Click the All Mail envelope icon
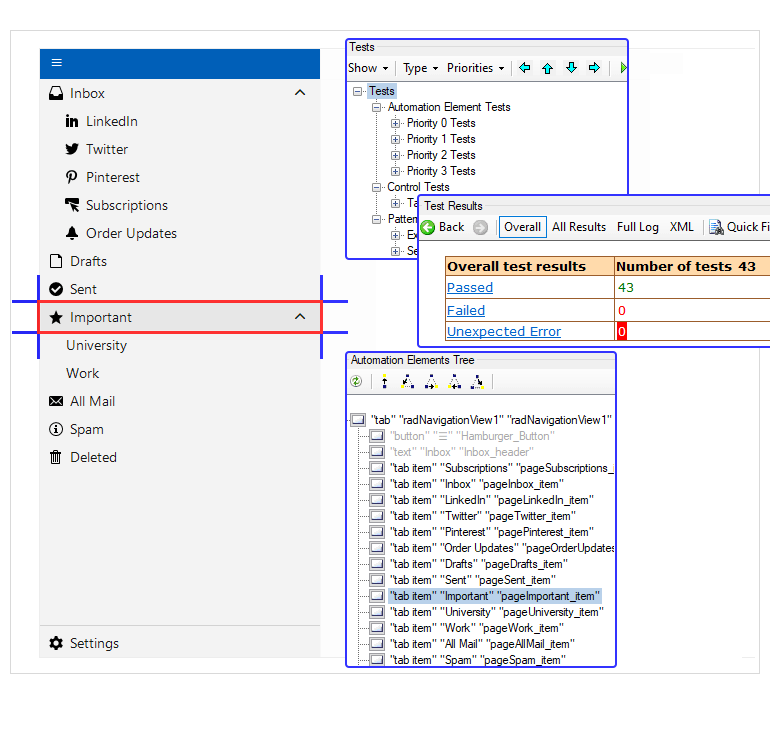Screen dimensions: 770x734 point(56,401)
